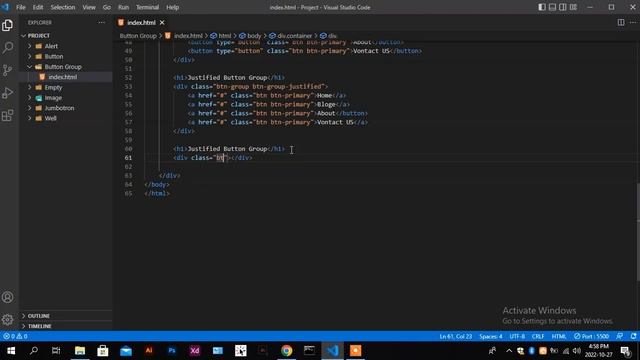Open Google Chrome from taskbar
The width and height of the screenshot is (640, 360).
coord(287,351)
